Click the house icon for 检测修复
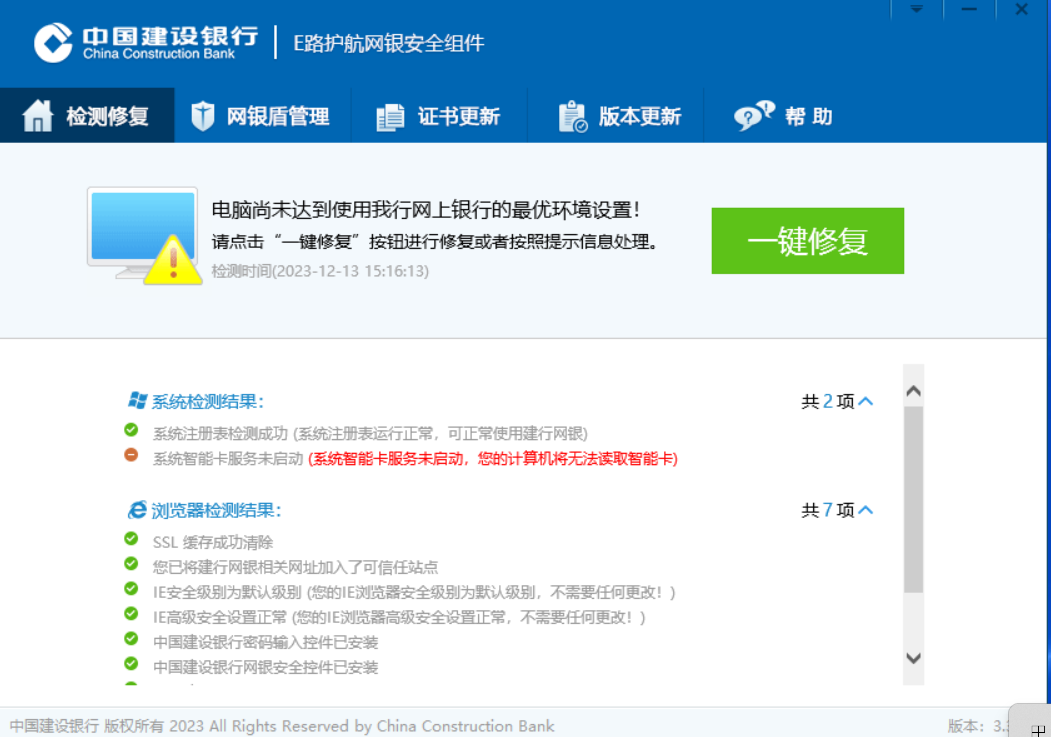Screen dimensions: 1051x737 tap(37, 116)
